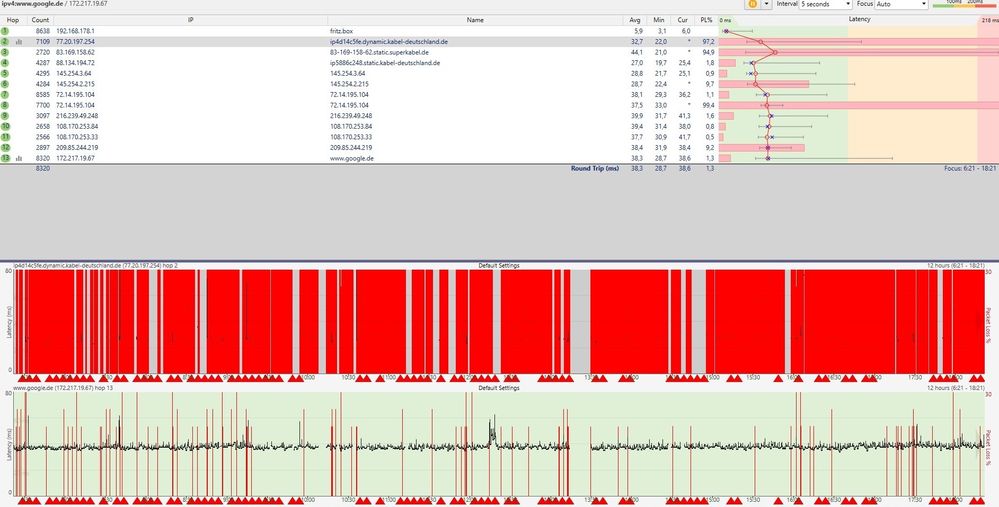The height and width of the screenshot is (507, 999).
Task: Click hop 7 green circle icon
Action: [x=5, y=94]
